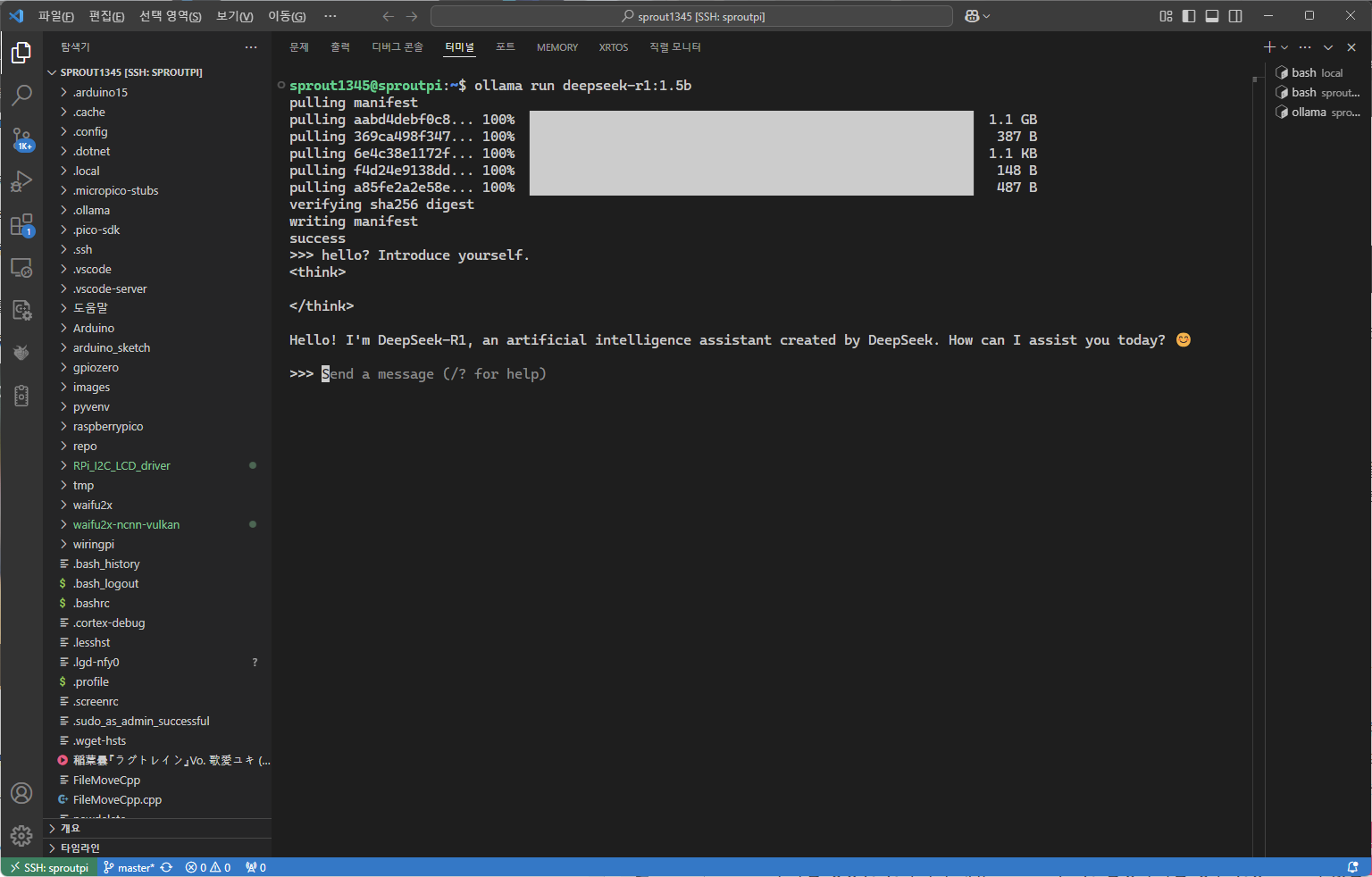
Task: Switch to the MEMORY tab
Action: (557, 47)
